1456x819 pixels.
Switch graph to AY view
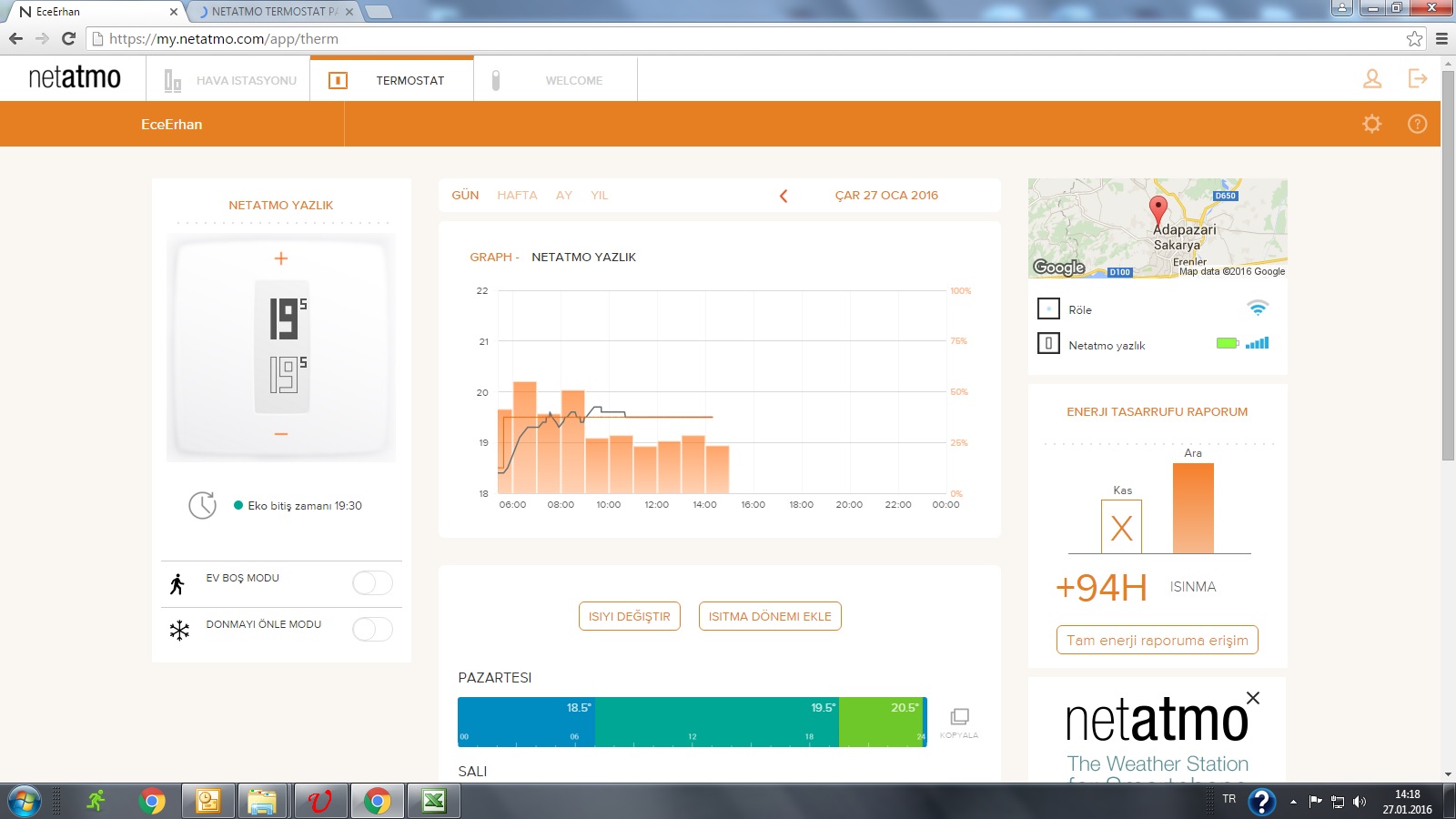point(564,196)
